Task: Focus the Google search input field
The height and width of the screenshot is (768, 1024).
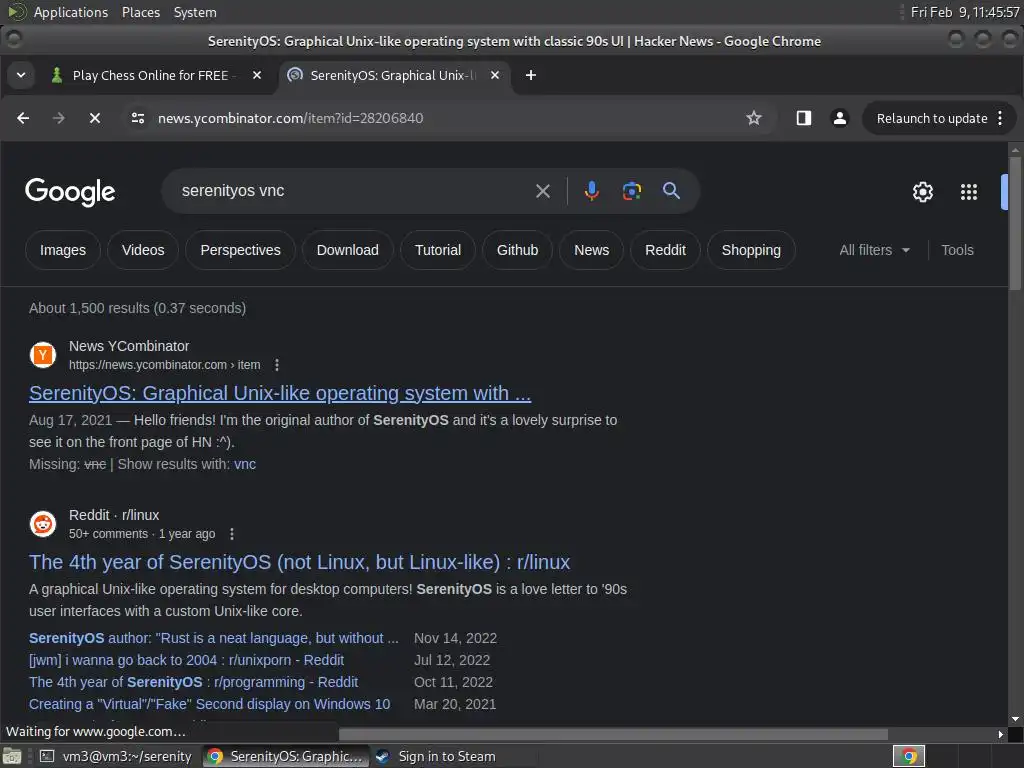Action: pyautogui.click(x=353, y=191)
